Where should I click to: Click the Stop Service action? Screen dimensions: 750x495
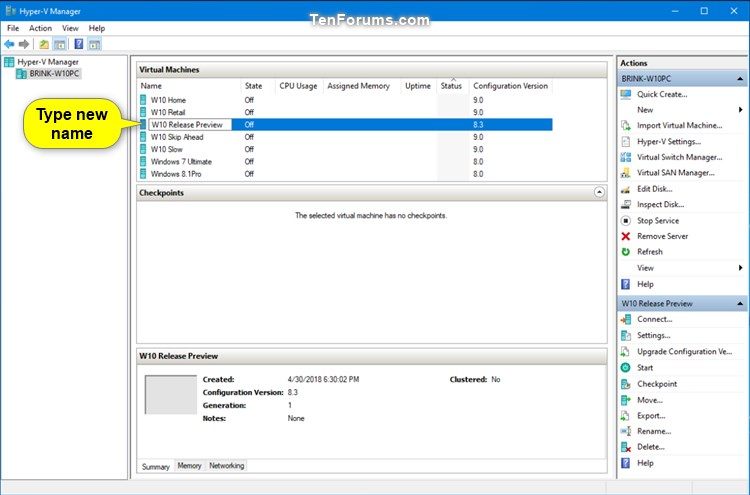[x=658, y=220]
